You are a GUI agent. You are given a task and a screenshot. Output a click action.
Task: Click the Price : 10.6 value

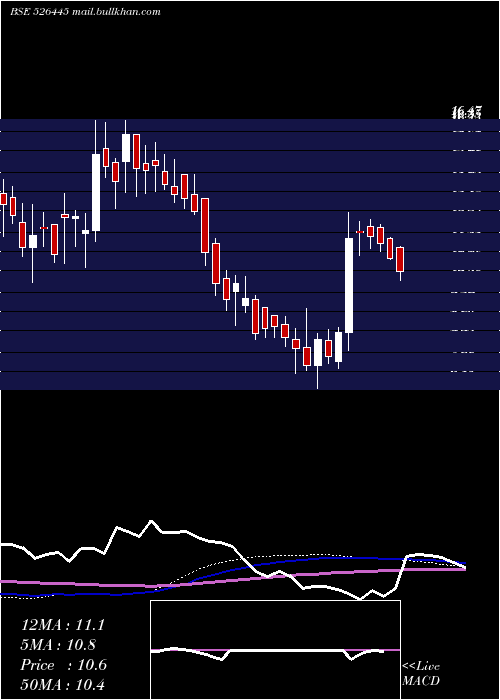pos(63,665)
